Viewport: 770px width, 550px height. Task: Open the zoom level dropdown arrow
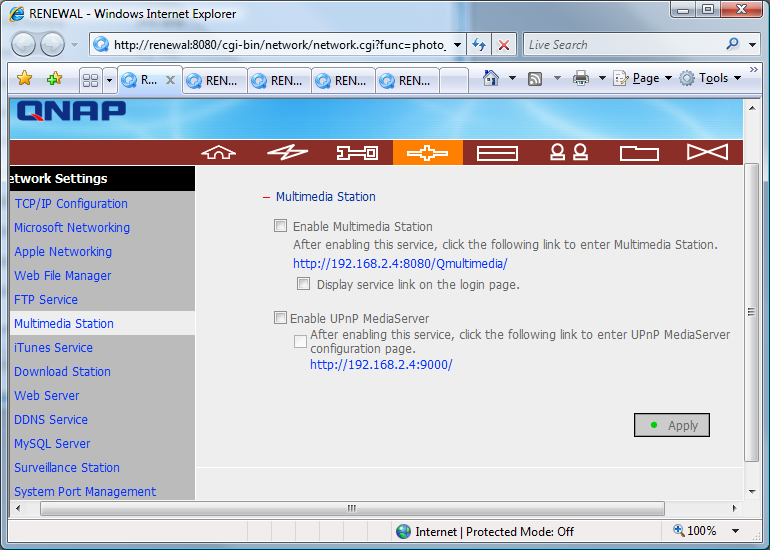tap(735, 532)
